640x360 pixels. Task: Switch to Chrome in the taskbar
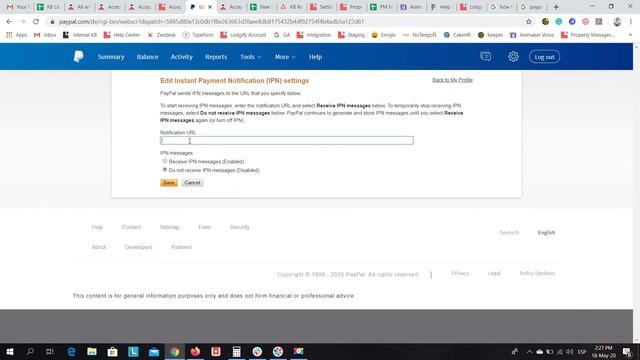175,351
